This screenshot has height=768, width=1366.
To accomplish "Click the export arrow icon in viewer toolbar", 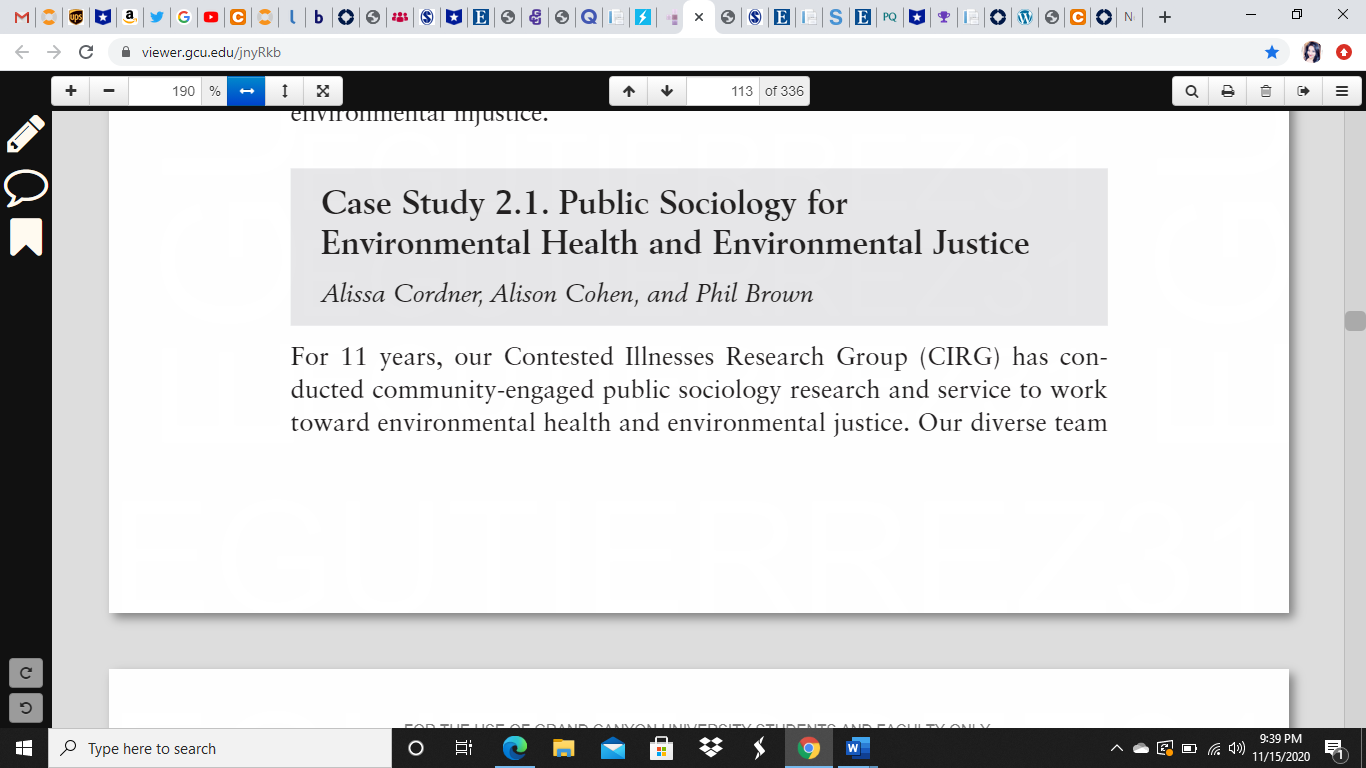I will [1304, 91].
